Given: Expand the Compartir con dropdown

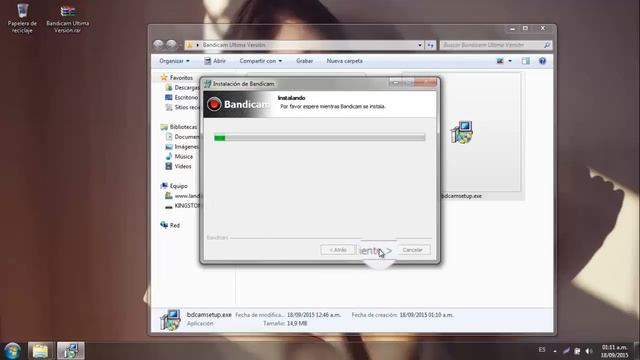Looking at the screenshot, I should (260, 61).
